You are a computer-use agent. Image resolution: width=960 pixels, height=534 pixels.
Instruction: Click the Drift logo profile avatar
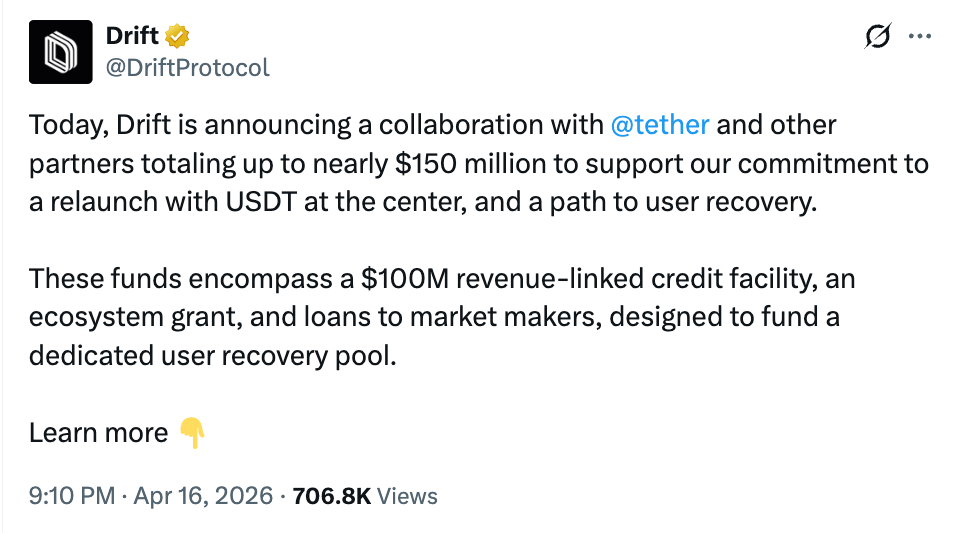point(60,51)
